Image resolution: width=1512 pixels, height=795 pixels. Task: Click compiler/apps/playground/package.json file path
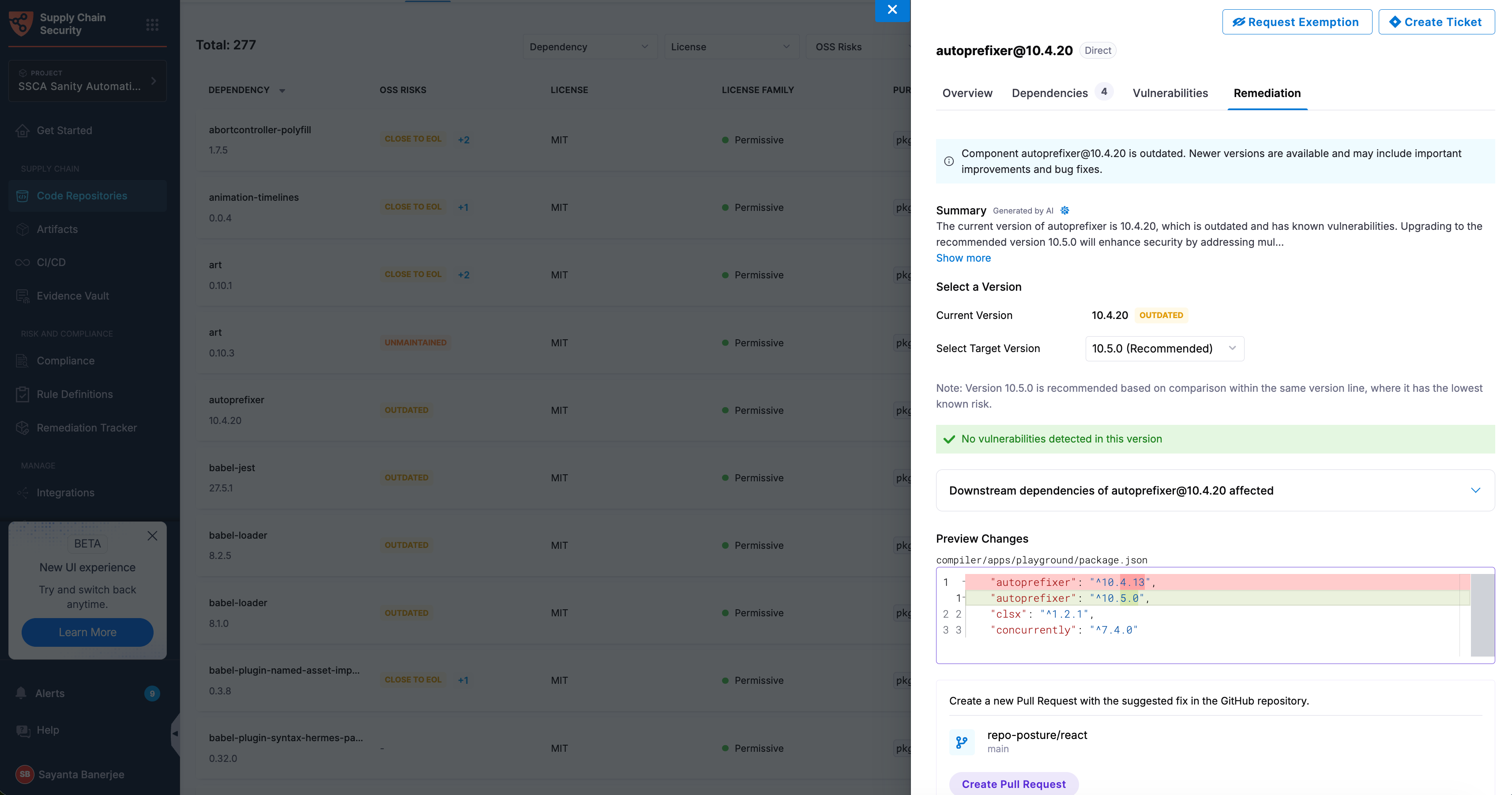click(x=1041, y=560)
